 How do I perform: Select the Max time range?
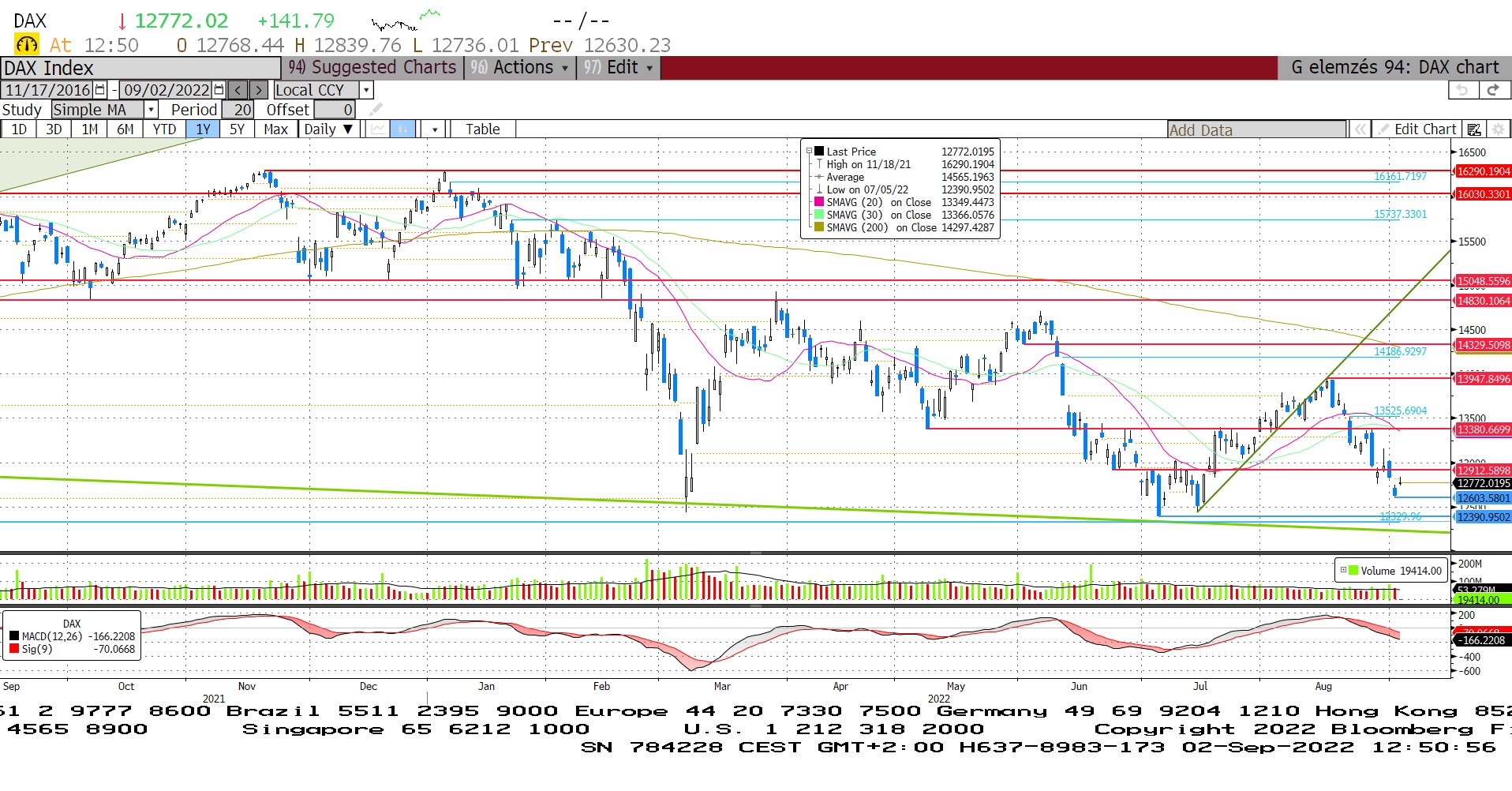(x=275, y=129)
